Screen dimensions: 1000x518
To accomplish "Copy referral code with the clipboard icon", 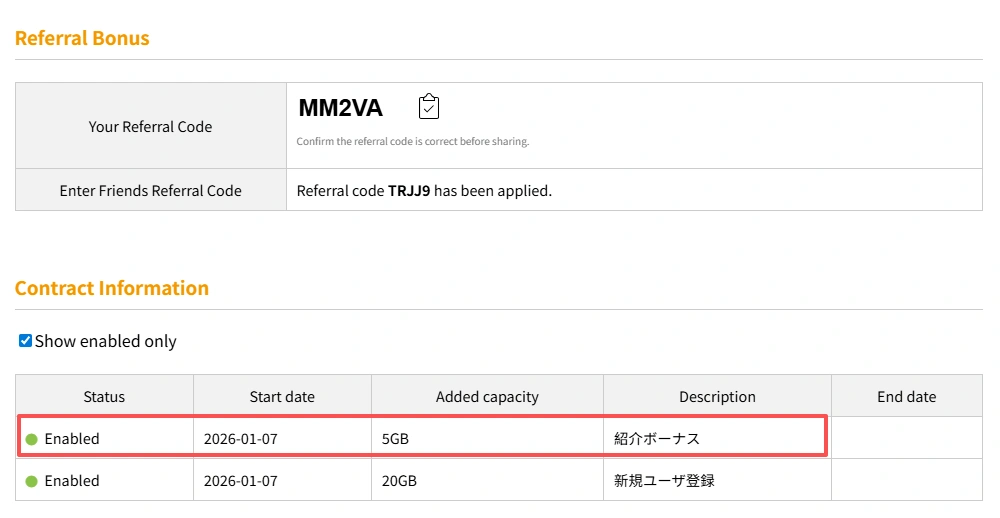I will [429, 107].
